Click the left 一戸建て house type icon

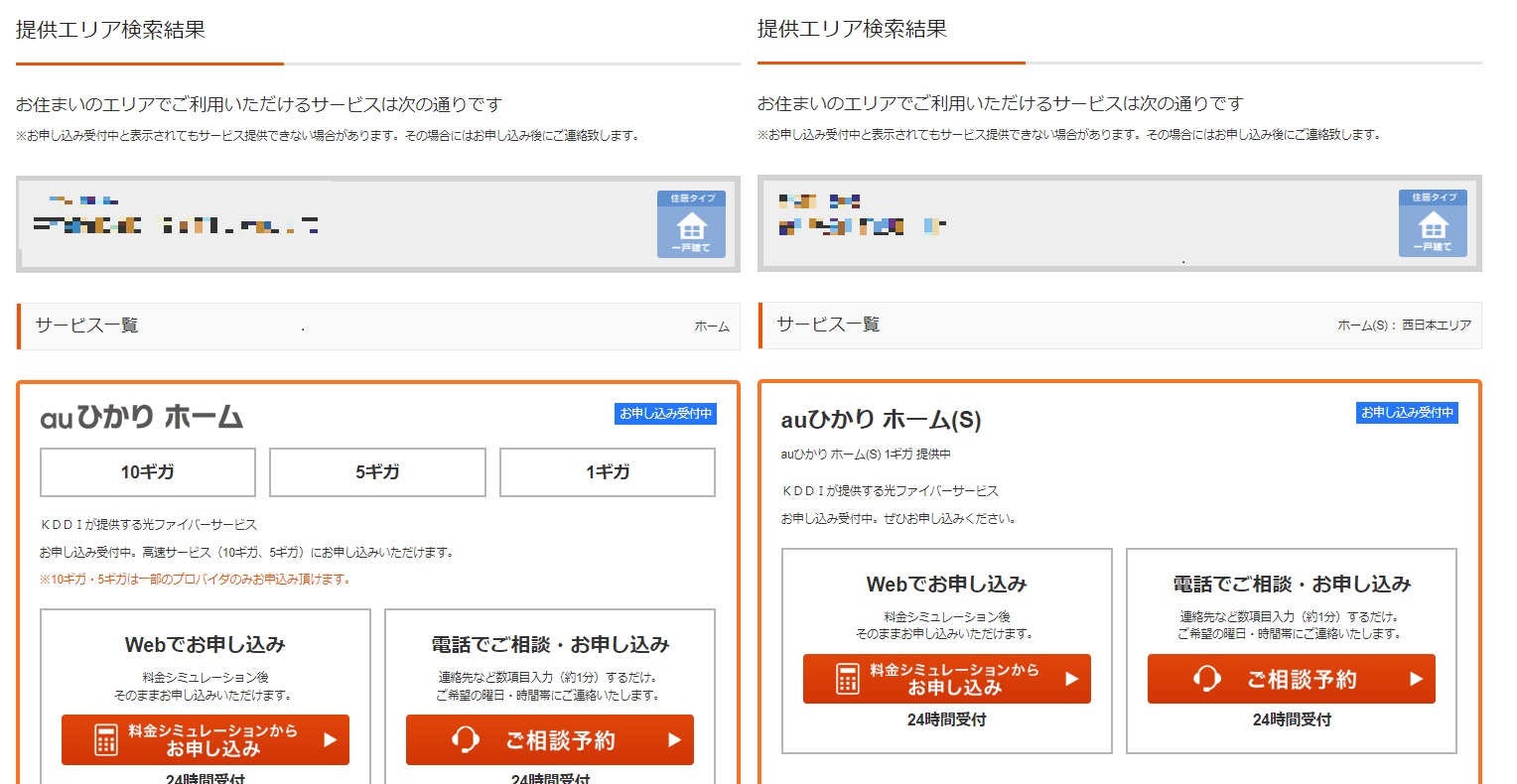(691, 224)
